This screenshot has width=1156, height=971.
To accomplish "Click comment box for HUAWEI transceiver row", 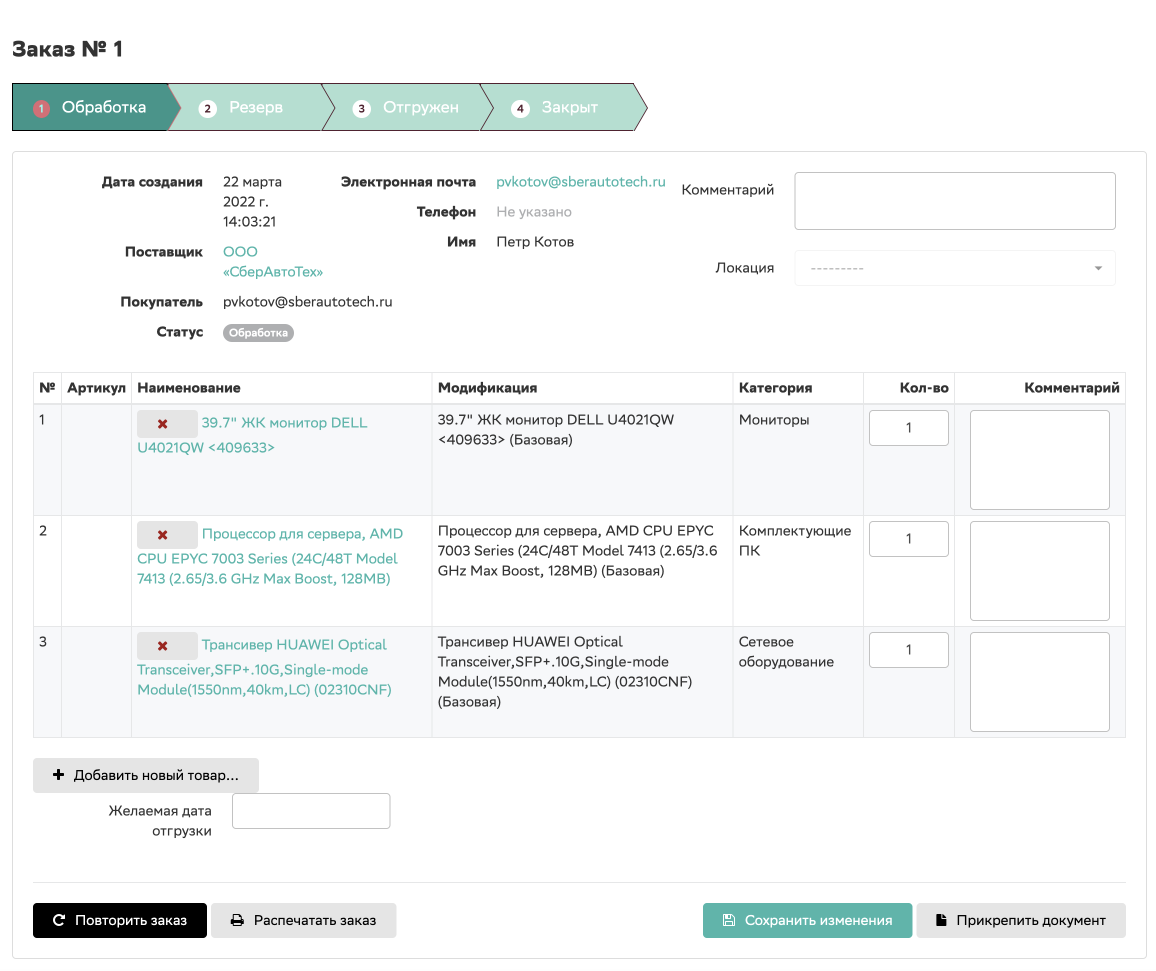I will (x=1039, y=682).
